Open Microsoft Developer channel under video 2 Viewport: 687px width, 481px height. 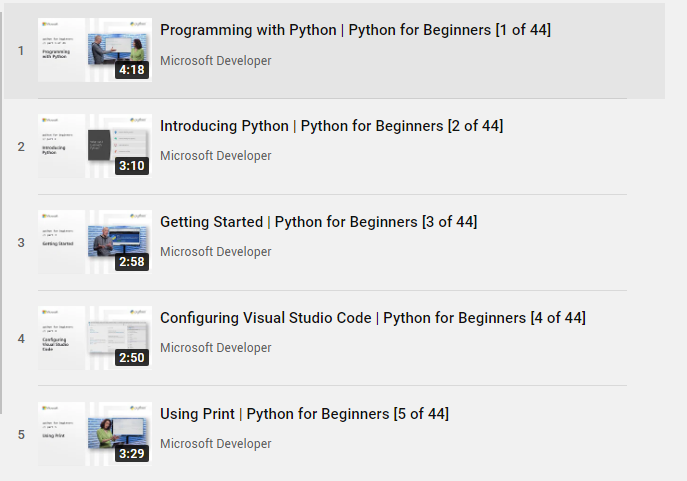click(215, 156)
